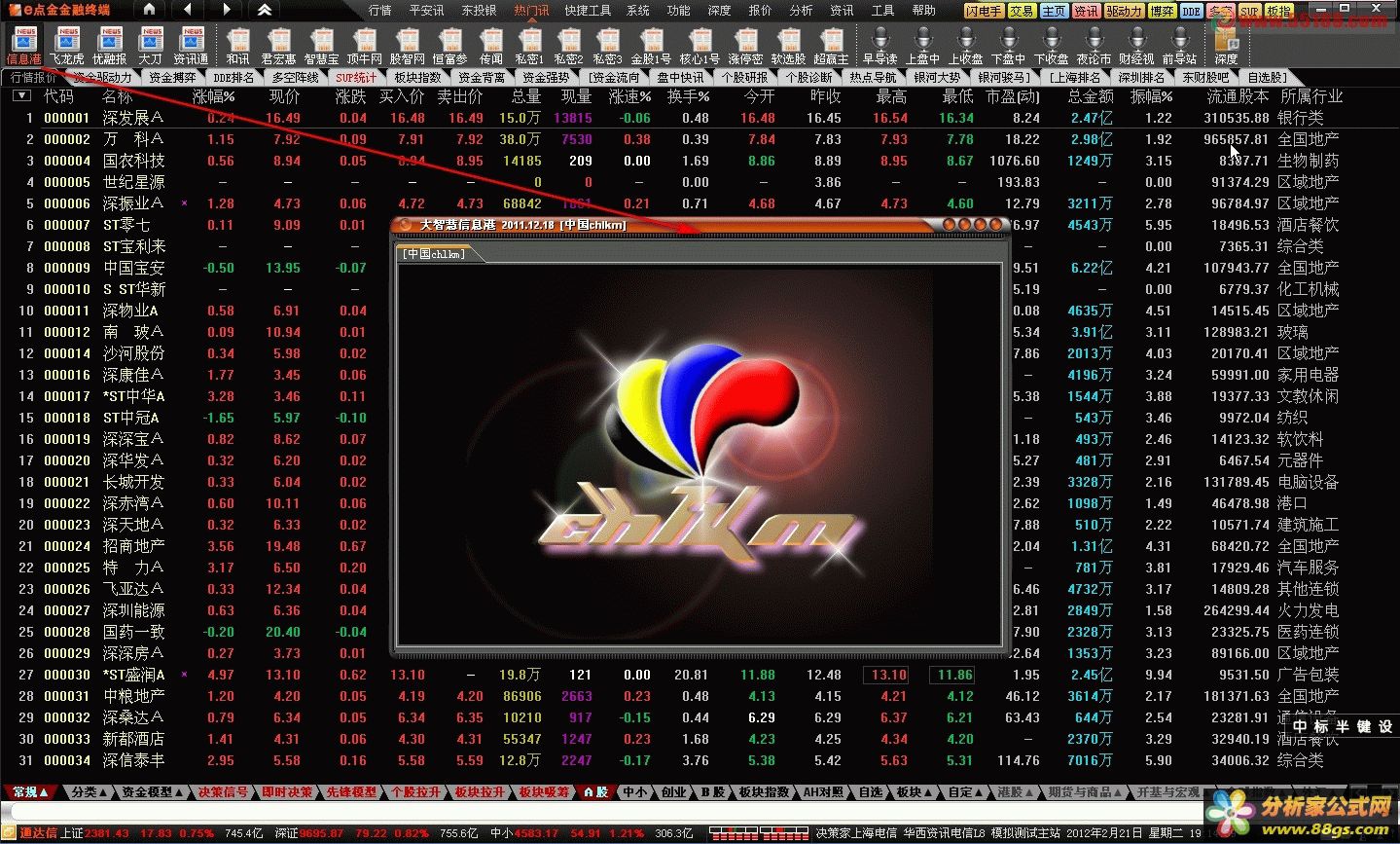The width and height of the screenshot is (1400, 844).
Task: Open the 金股1号 newspaper icon
Action: (x=650, y=45)
